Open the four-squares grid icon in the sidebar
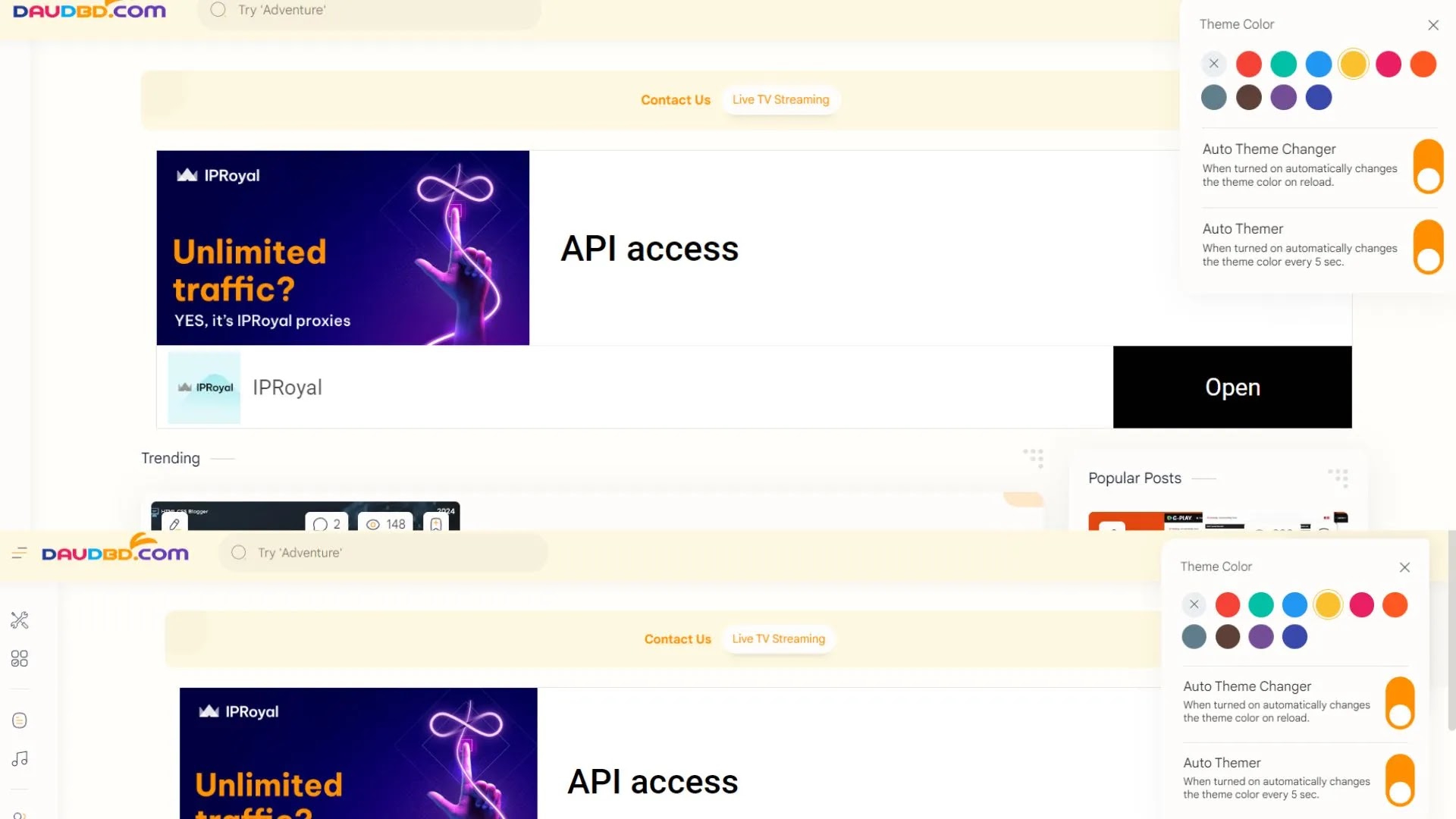 click(x=20, y=658)
